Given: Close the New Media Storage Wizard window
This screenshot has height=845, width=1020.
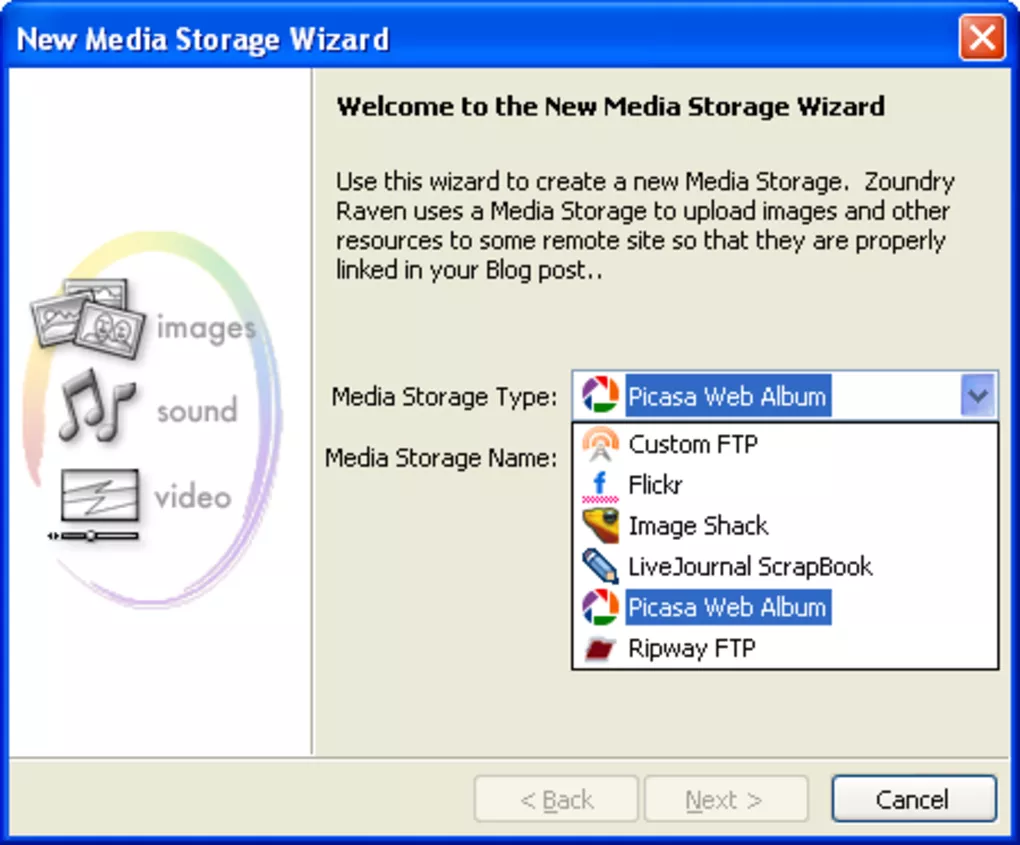Looking at the screenshot, I should pos(981,40).
